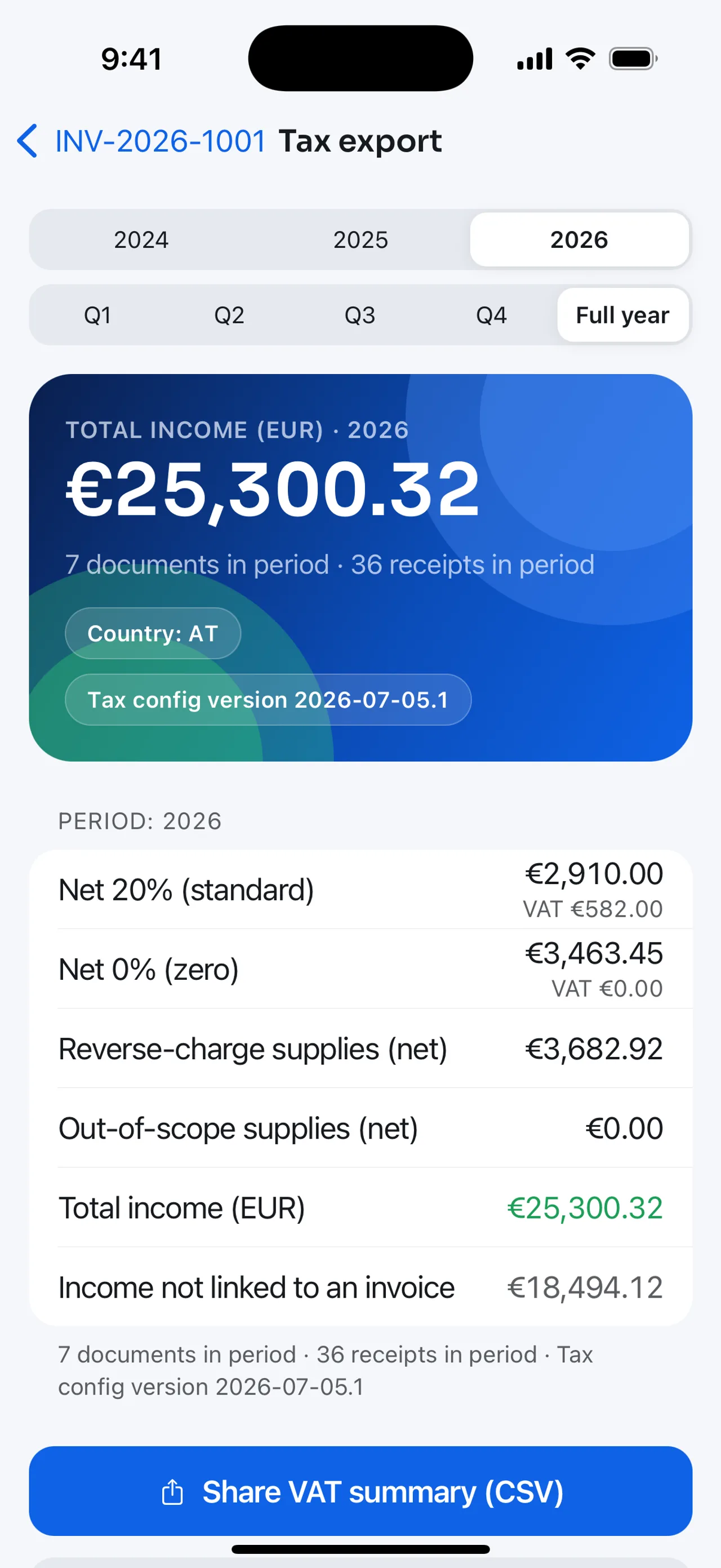Tap the Wi-Fi status icon
The width and height of the screenshot is (721, 1568).
[x=580, y=59]
